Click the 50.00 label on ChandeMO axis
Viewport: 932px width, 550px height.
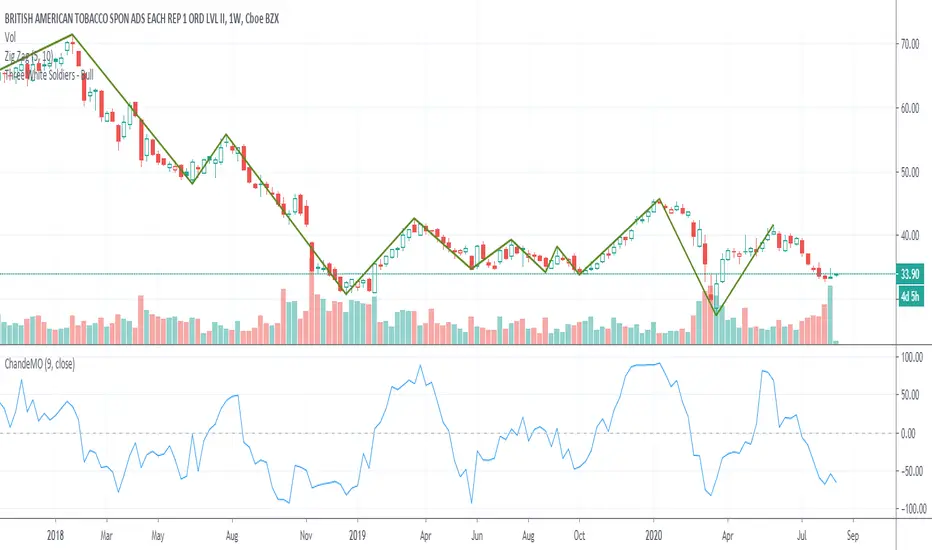coord(910,395)
